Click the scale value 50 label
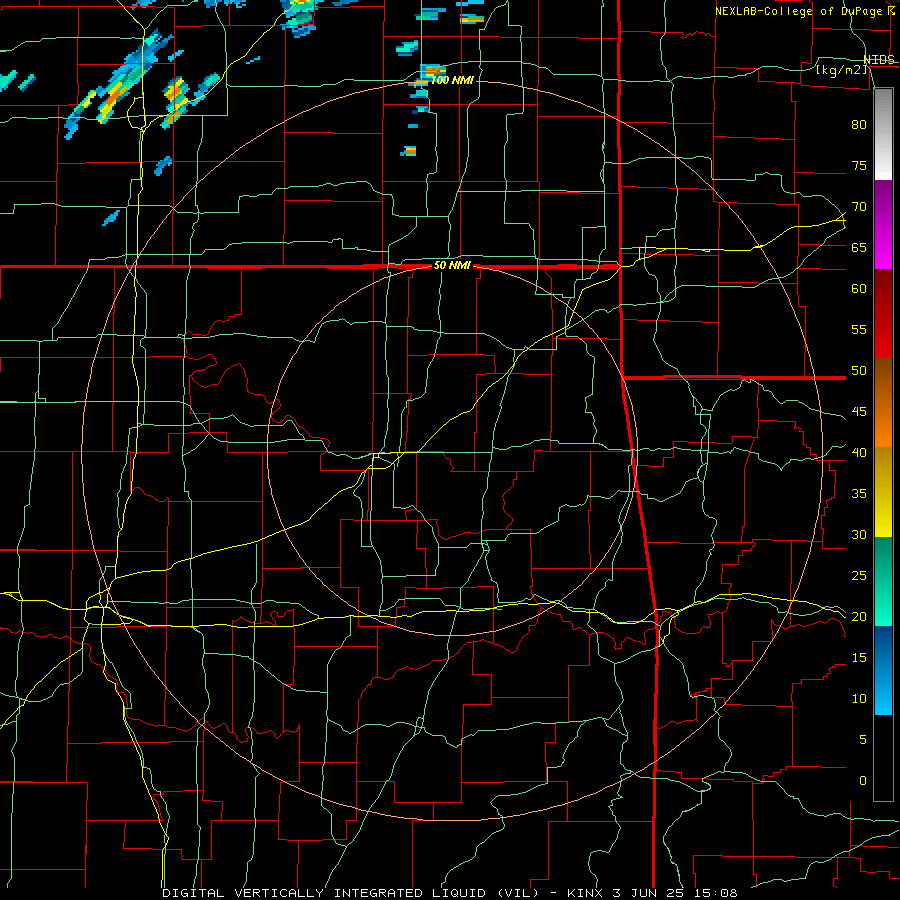Screen dimensions: 900x900 point(859,371)
